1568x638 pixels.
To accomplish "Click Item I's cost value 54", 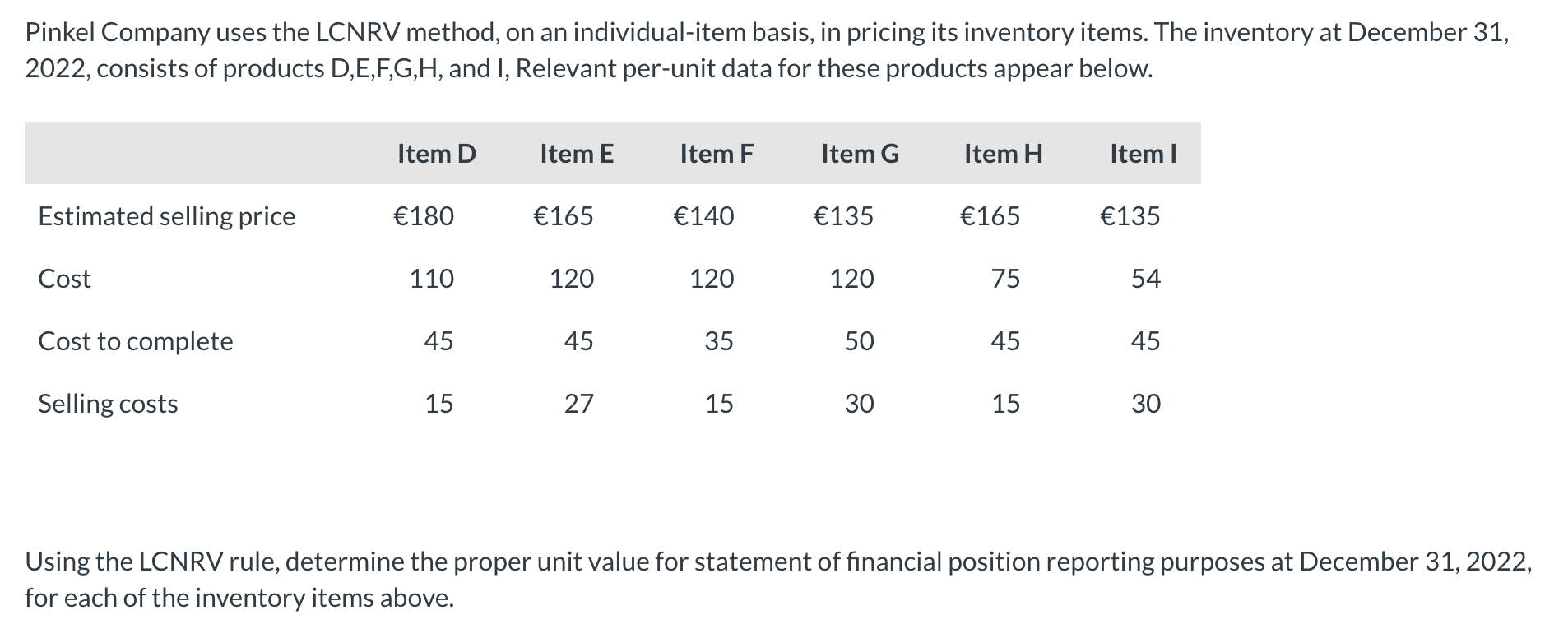I will click(1145, 279).
